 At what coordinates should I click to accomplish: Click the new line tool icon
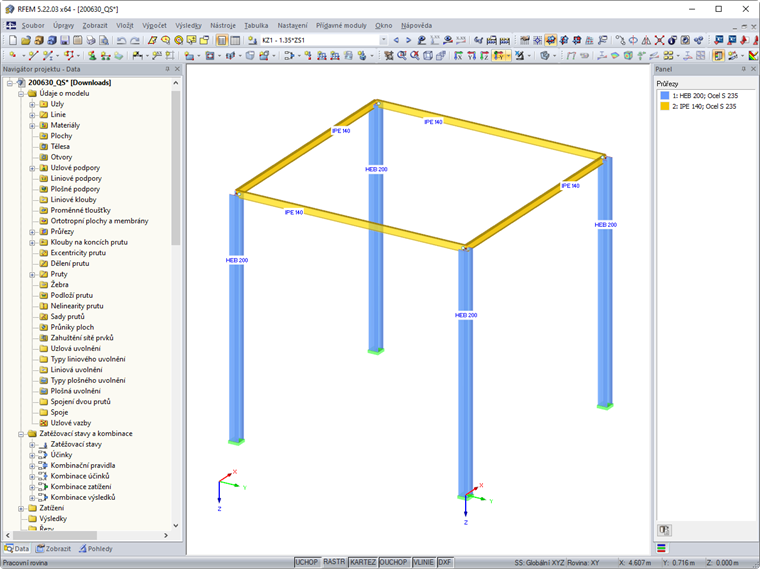tap(32, 56)
